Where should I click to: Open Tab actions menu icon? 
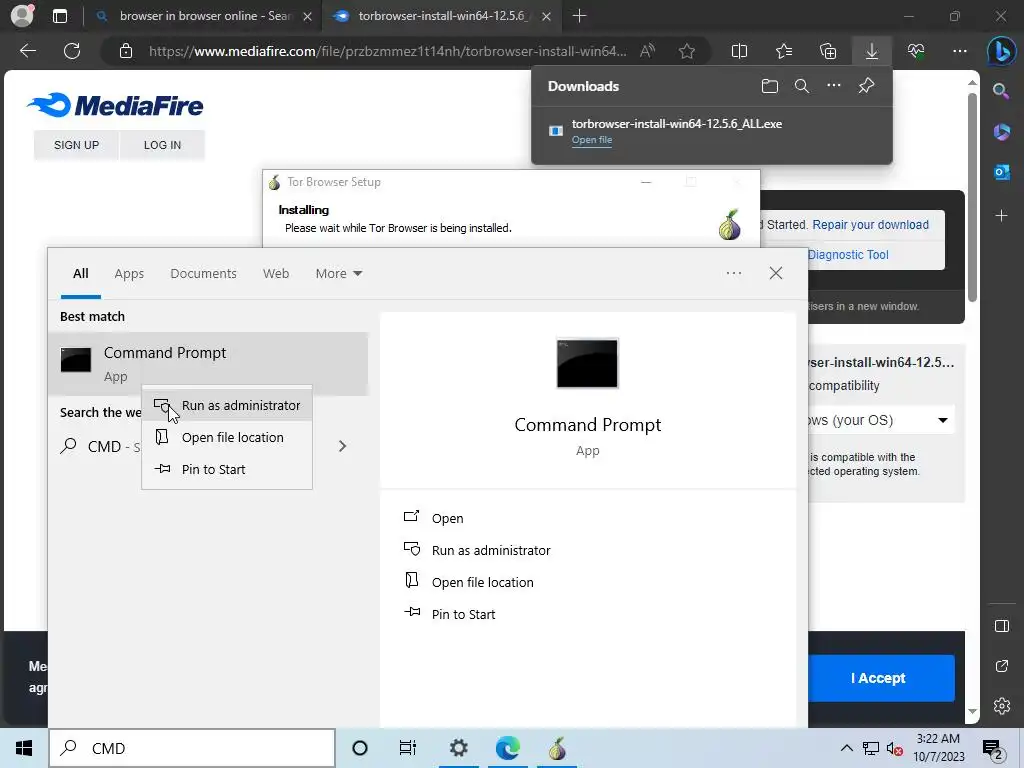59,16
